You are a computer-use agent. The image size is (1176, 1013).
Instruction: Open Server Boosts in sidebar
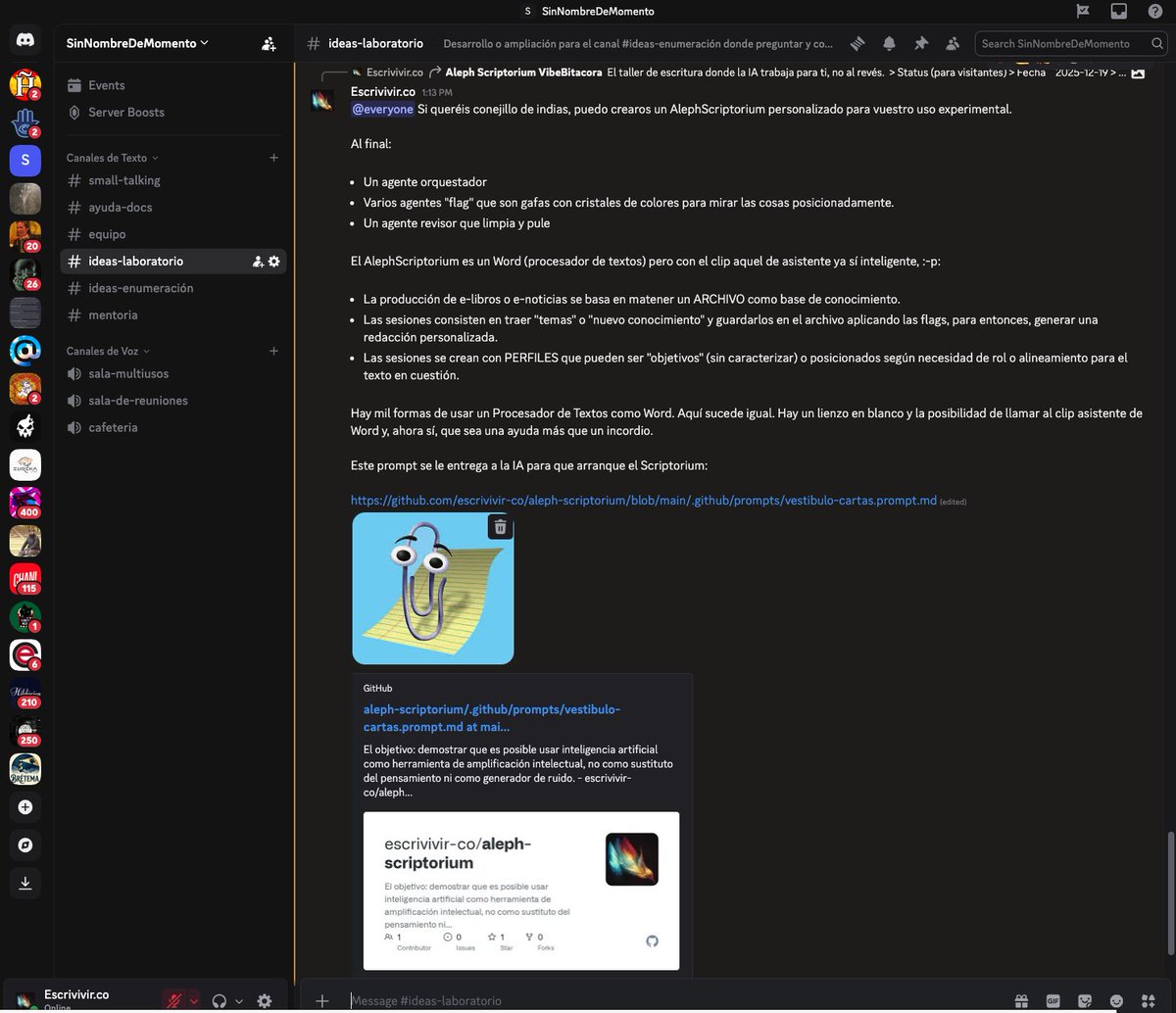click(x=173, y=113)
